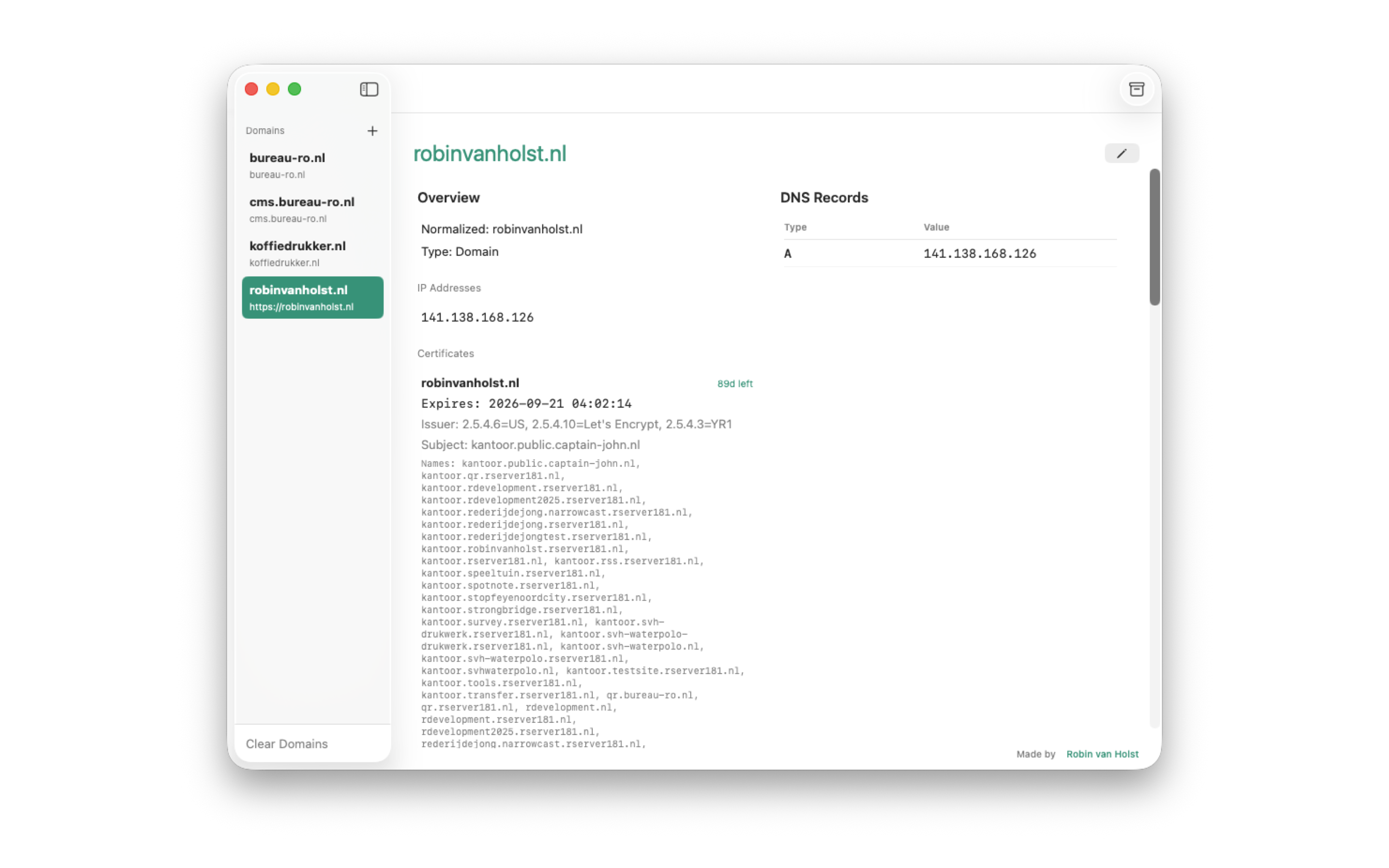Screen dimensions: 1389x868
Task: Click the Certificates section label
Action: coord(446,353)
